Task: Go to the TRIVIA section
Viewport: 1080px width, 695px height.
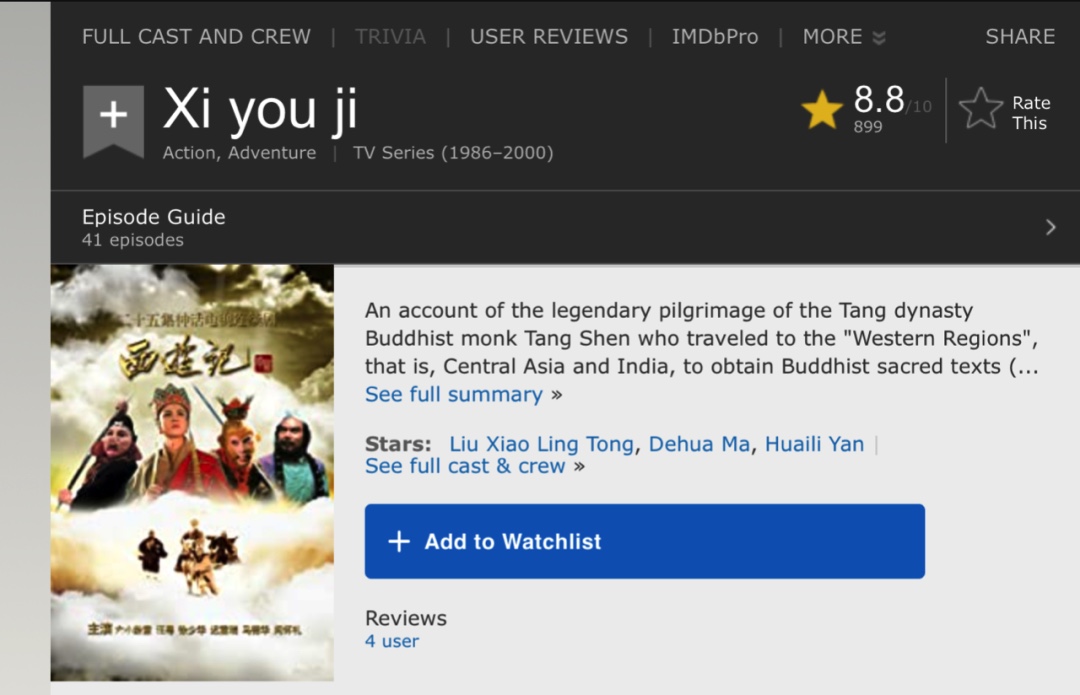Action: pyautogui.click(x=390, y=37)
